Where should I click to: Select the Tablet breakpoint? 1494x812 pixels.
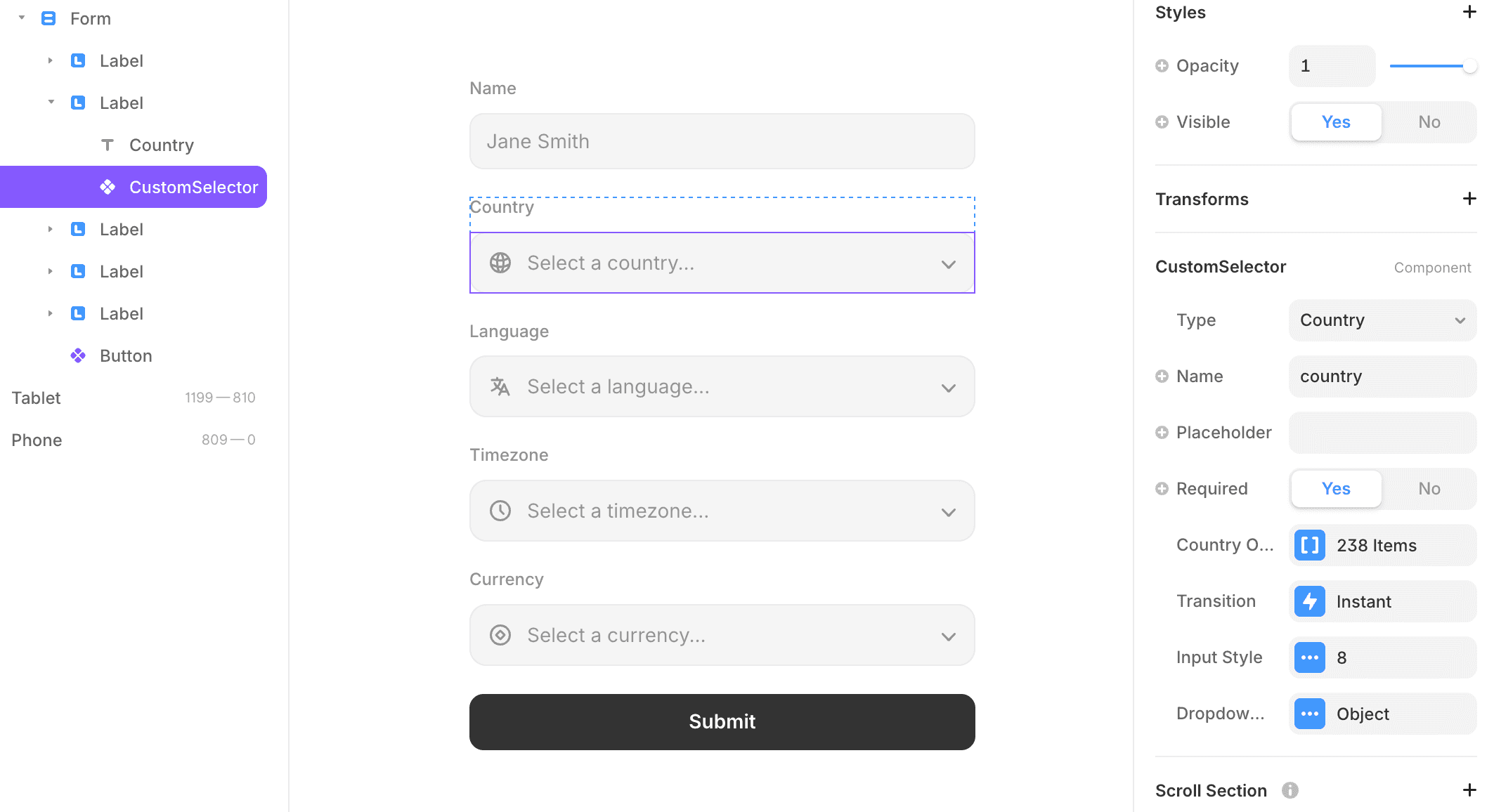[37, 398]
